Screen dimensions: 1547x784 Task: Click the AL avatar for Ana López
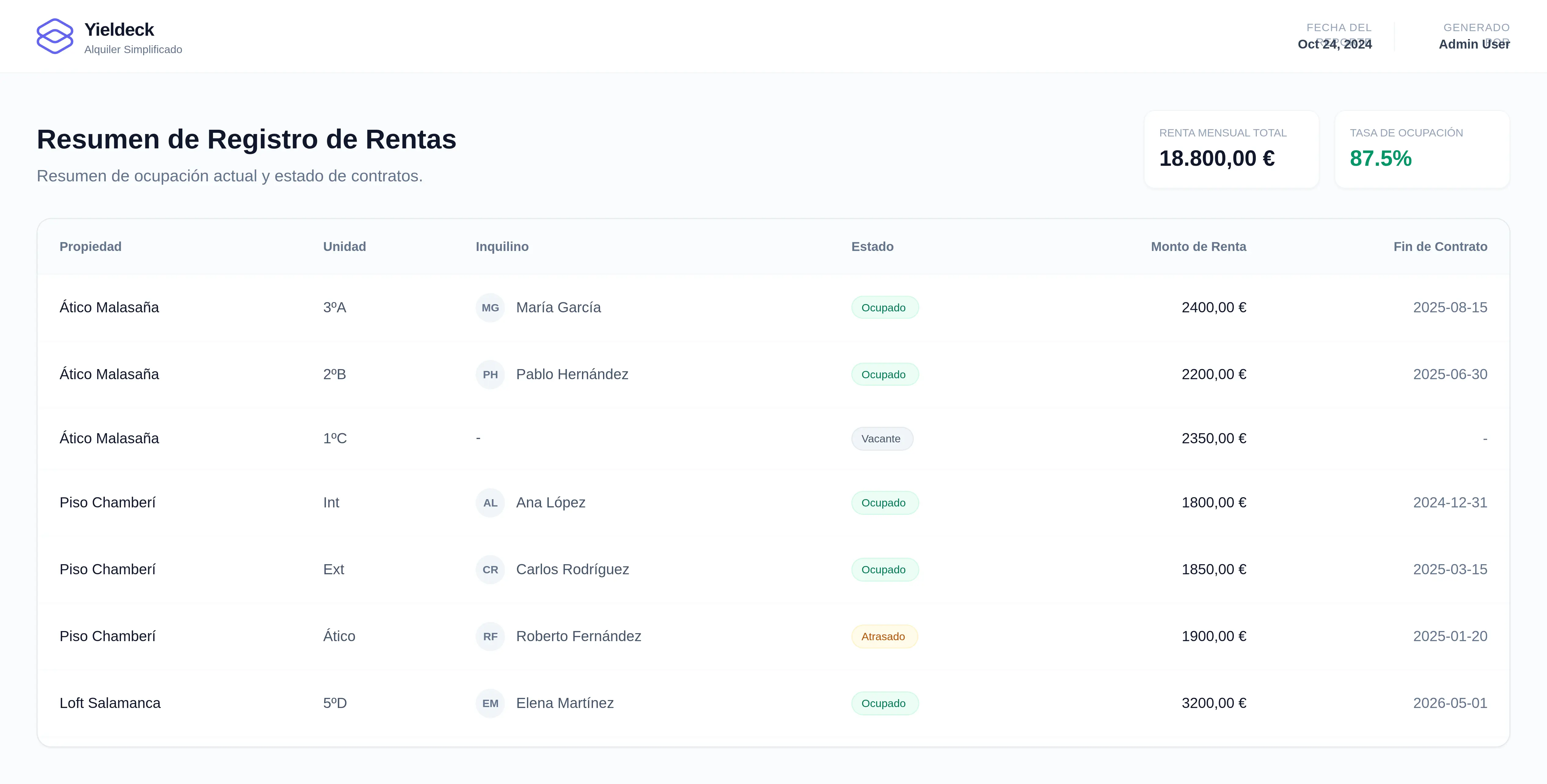[490, 503]
